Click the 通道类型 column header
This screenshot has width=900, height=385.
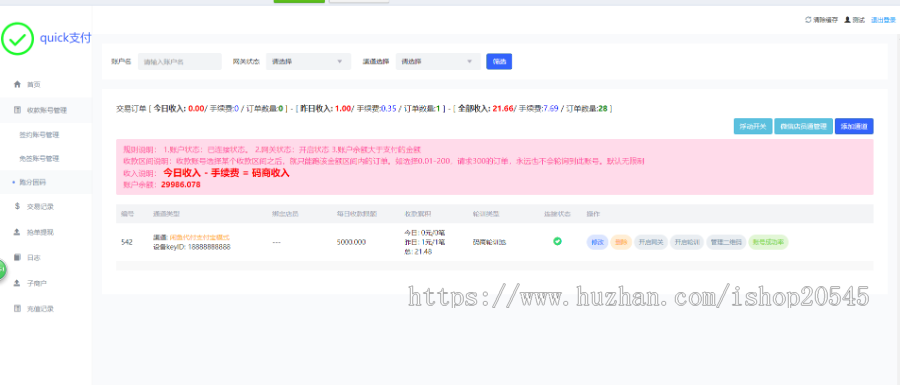(x=166, y=214)
